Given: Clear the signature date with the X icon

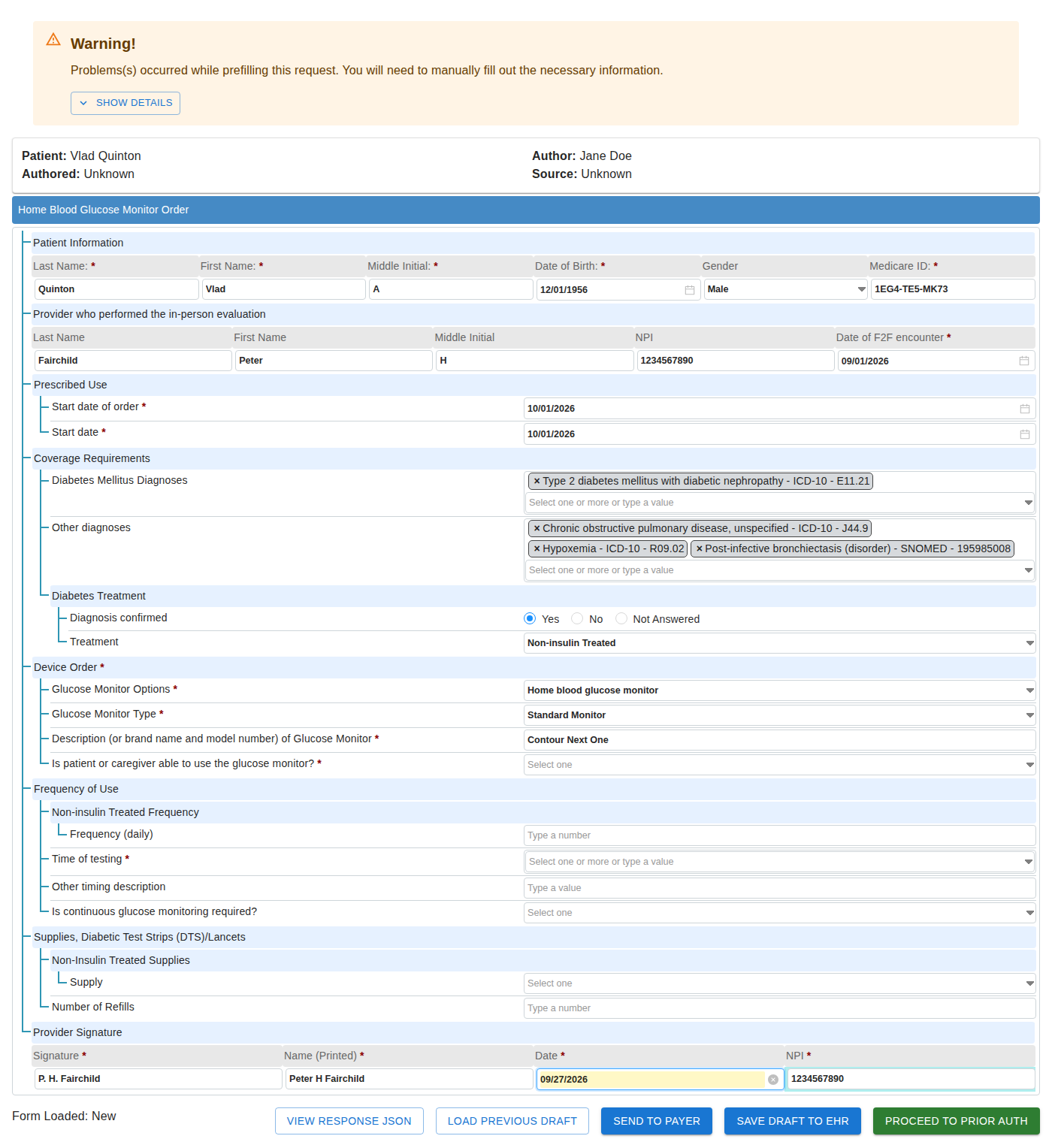Looking at the screenshot, I should pyautogui.click(x=772, y=1080).
